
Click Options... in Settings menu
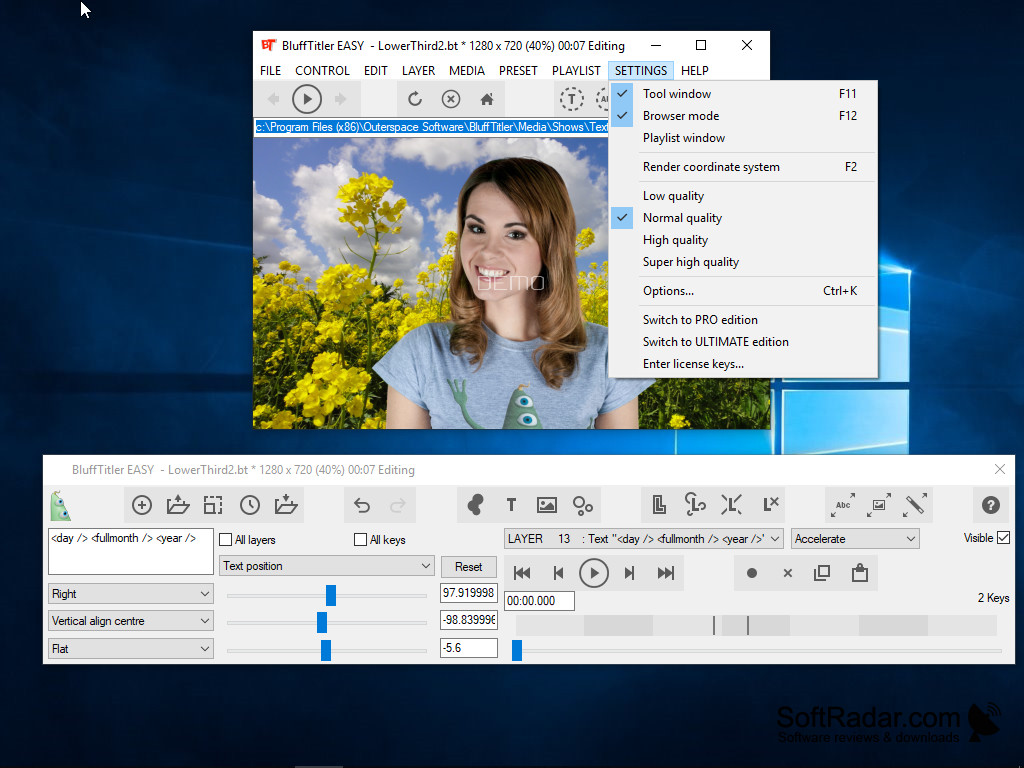tap(743, 291)
